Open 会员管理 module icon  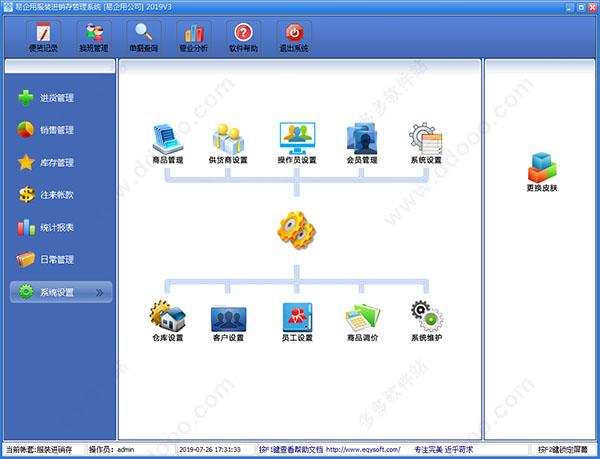click(362, 143)
